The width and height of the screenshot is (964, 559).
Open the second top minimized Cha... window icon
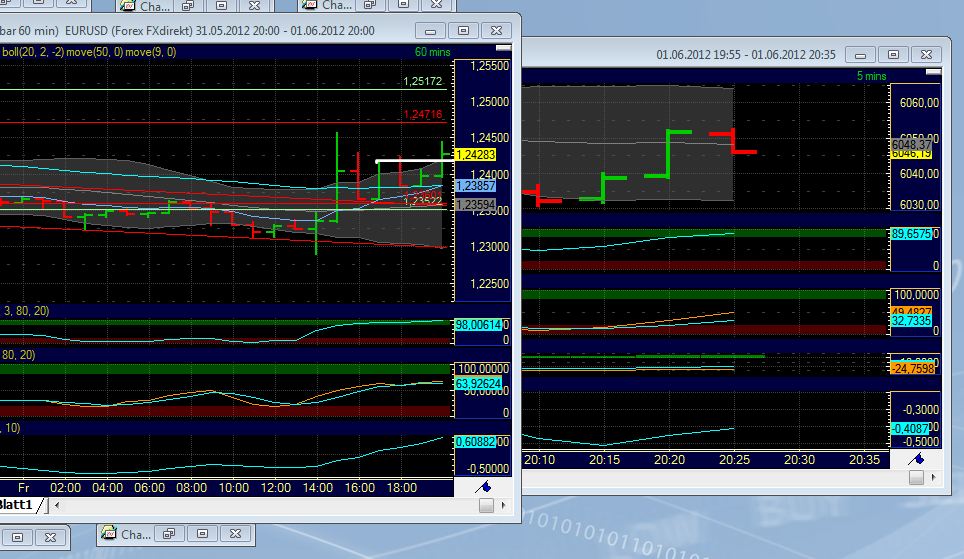309,5
